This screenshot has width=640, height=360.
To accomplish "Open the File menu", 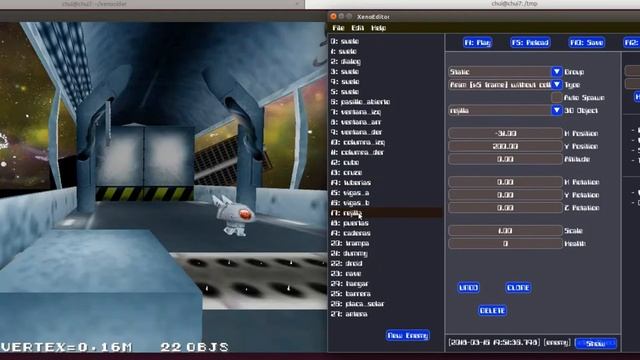I will [338, 28].
